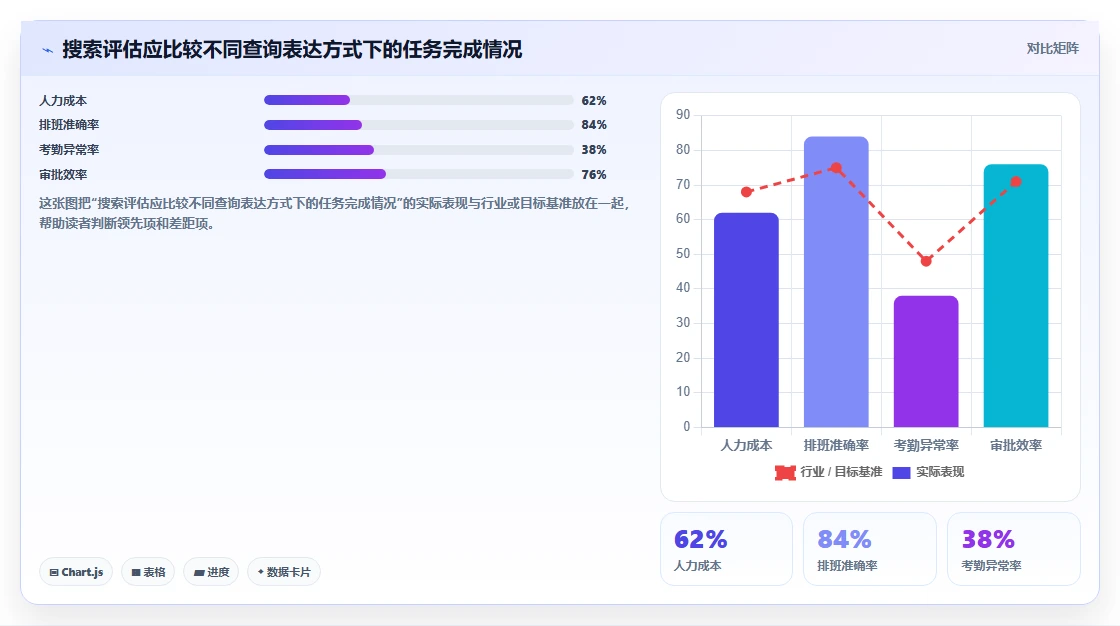Screen dimensions: 1120x626
Task: Click the 人力成本 progress bar
Action: (x=419, y=100)
